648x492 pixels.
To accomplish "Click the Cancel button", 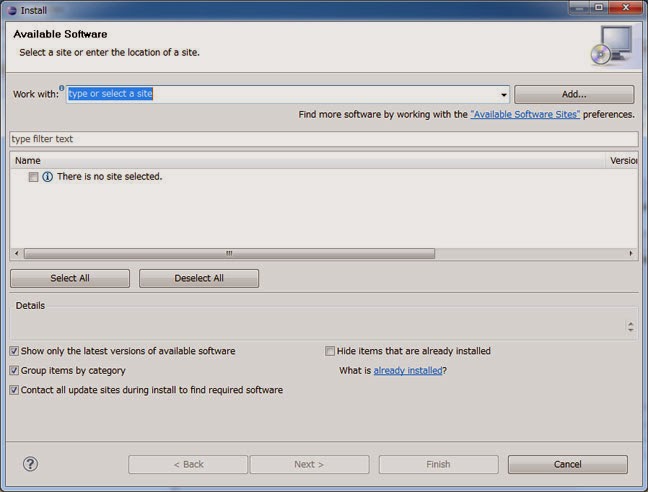I will coord(568,464).
